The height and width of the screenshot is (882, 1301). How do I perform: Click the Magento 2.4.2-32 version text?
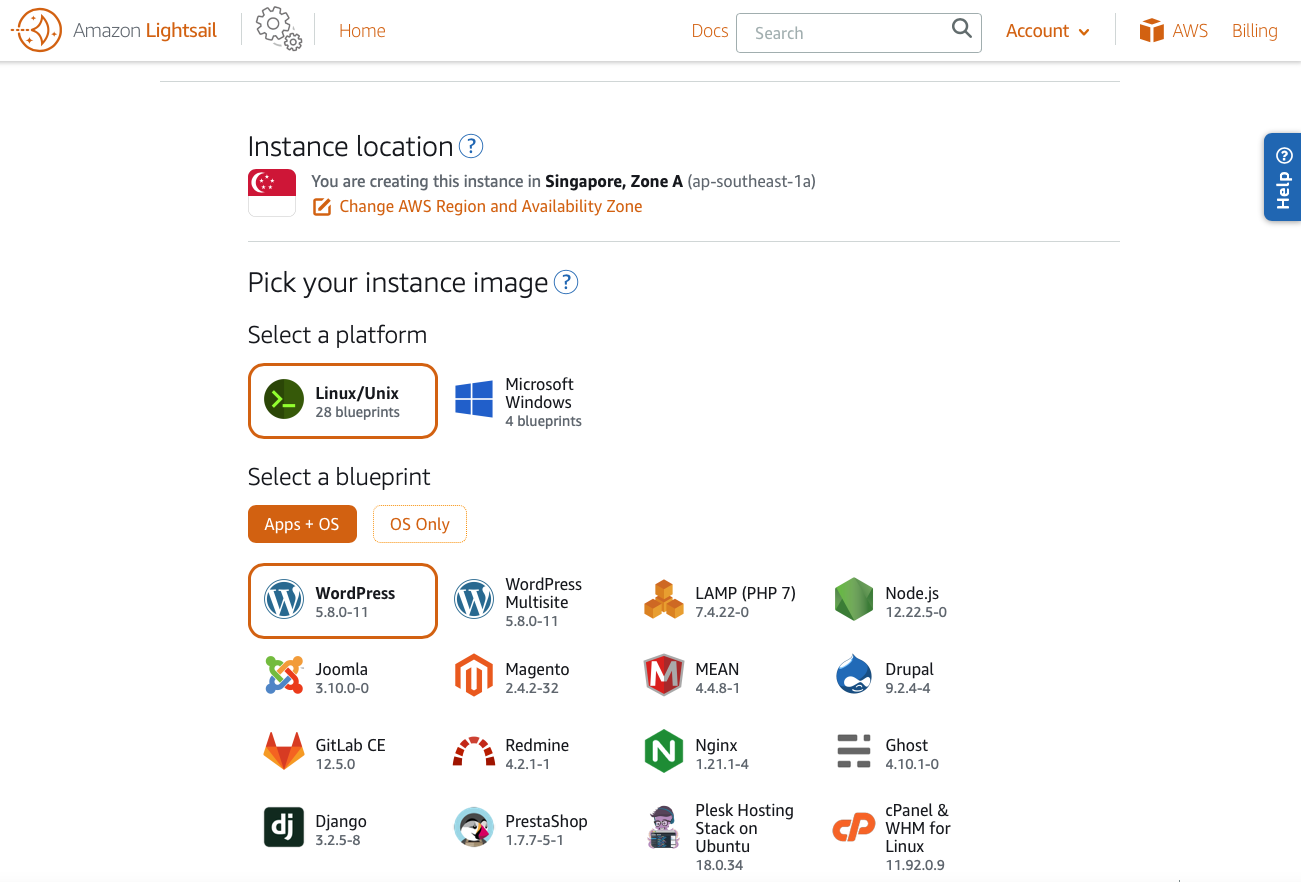pyautogui.click(x=532, y=688)
